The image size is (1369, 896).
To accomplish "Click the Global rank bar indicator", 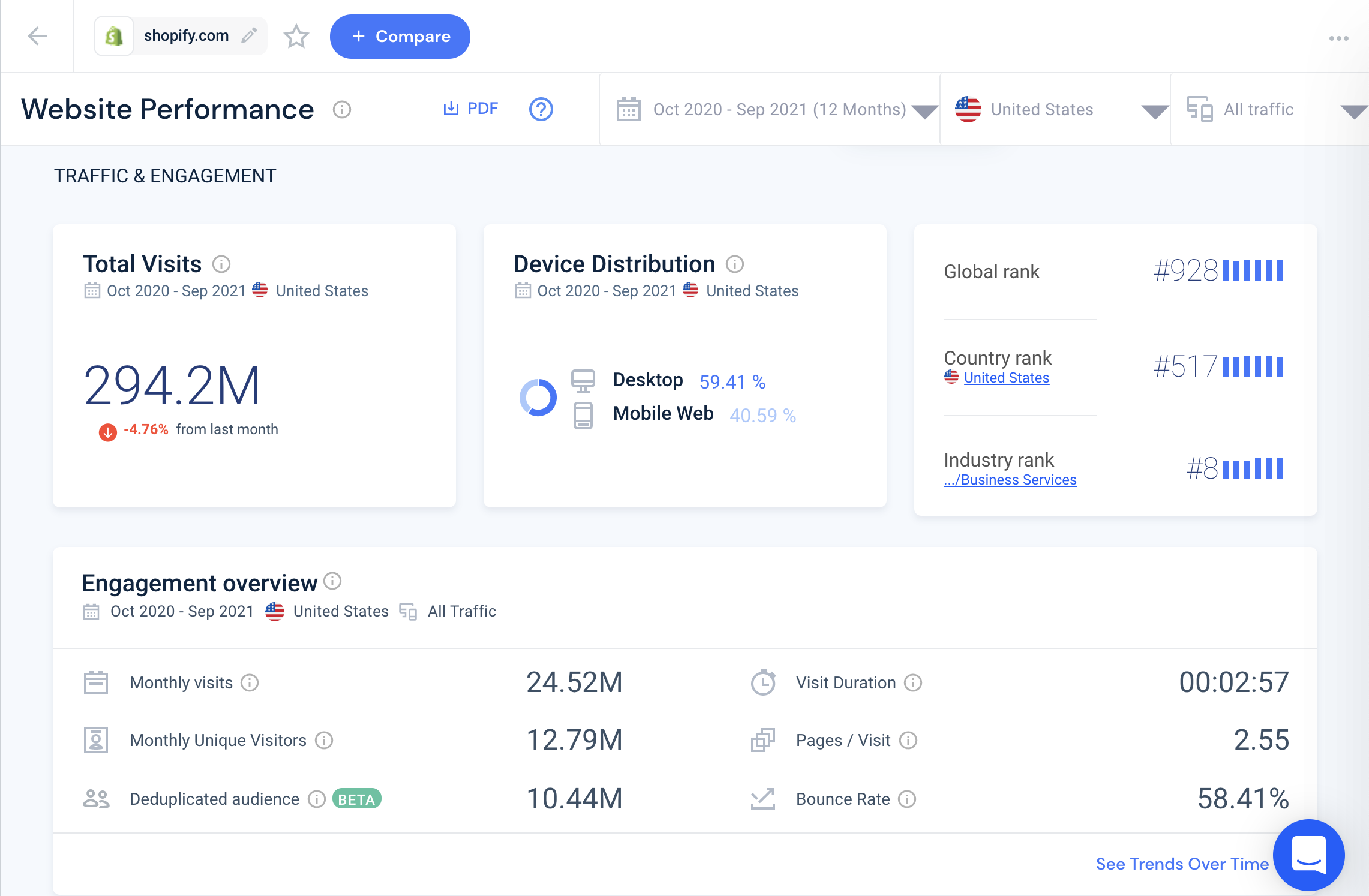I will click(1253, 270).
